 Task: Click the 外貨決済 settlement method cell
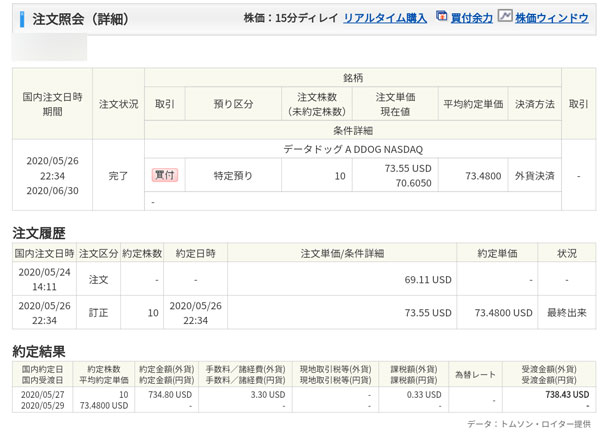coord(535,175)
